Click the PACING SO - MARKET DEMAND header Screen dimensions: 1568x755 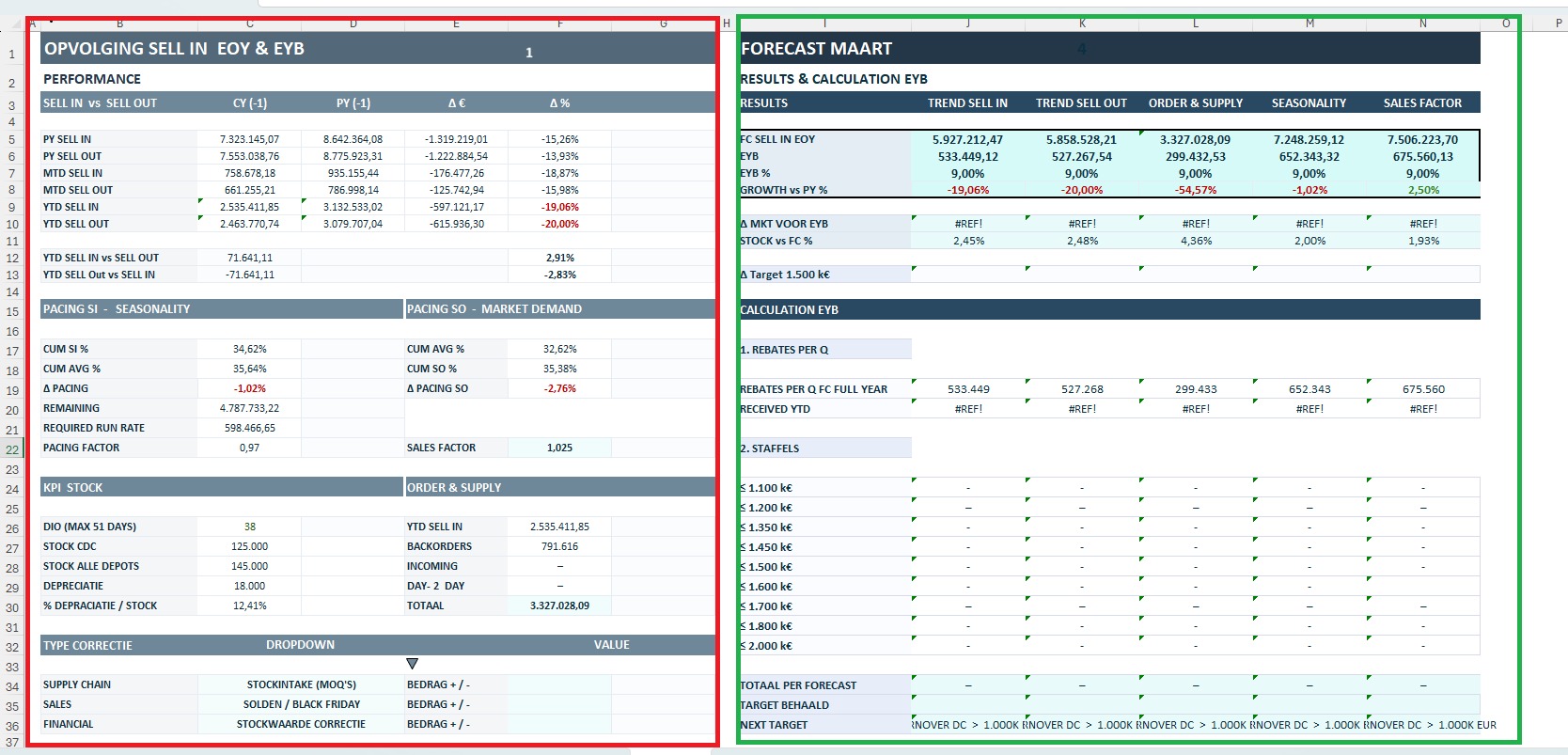click(560, 308)
